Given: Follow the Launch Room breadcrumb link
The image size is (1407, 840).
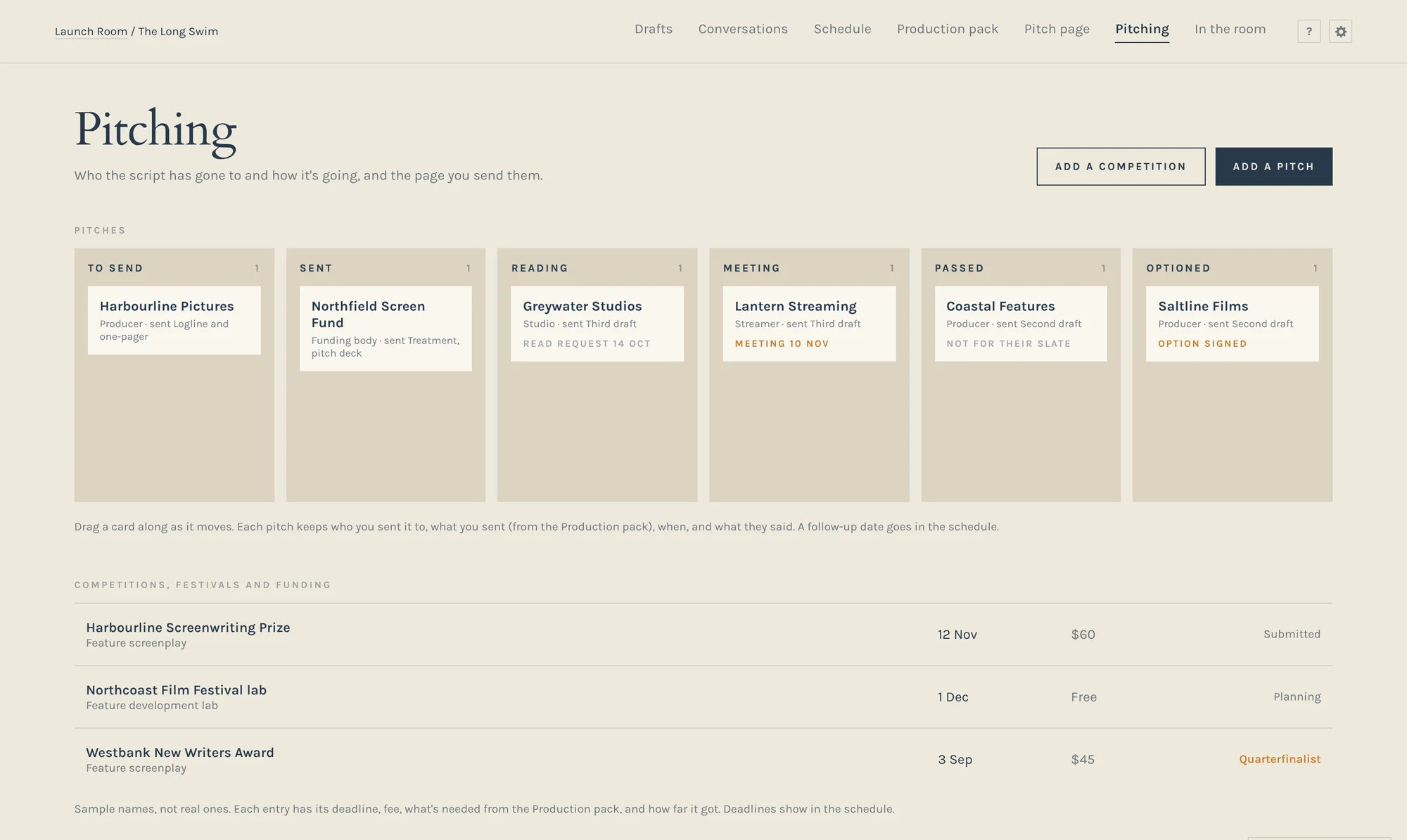Looking at the screenshot, I should [x=91, y=32].
